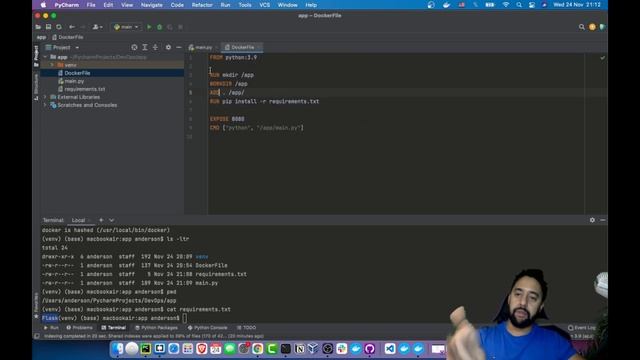Viewport: 640px width, 360px height.
Task: Run main with the green play button
Action: tap(149, 27)
